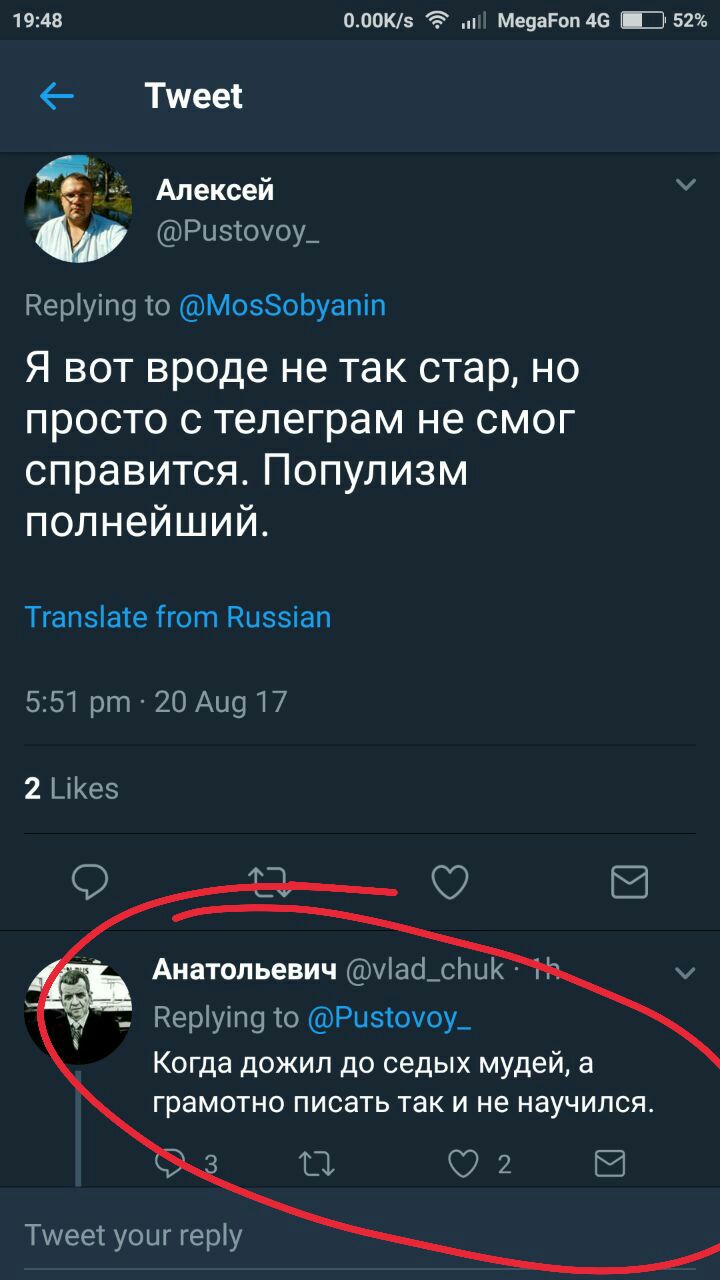
Task: Tap the back arrow in the header
Action: pos(57,96)
